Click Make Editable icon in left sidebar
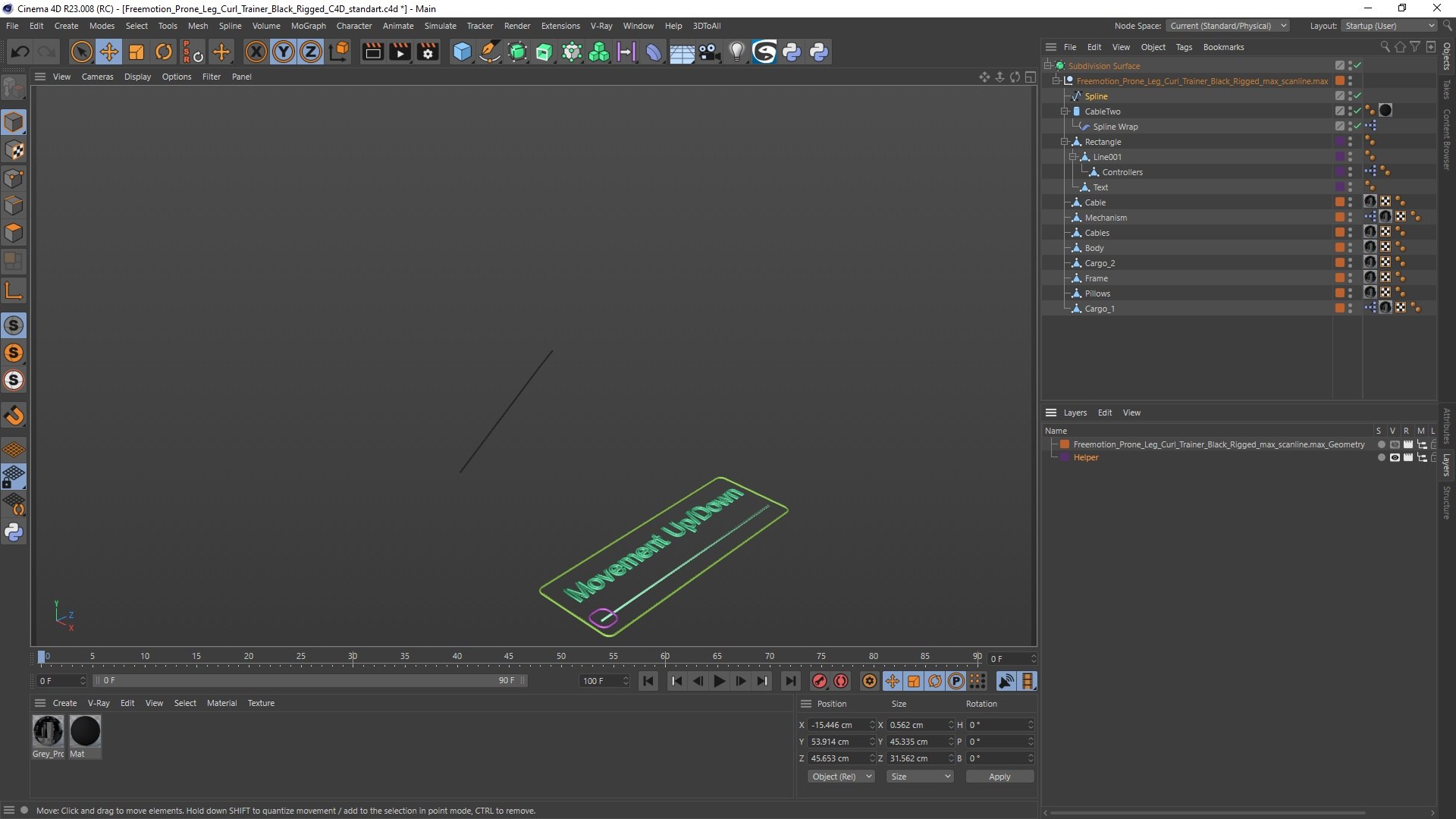Screen dimensions: 1456x819 (14, 89)
